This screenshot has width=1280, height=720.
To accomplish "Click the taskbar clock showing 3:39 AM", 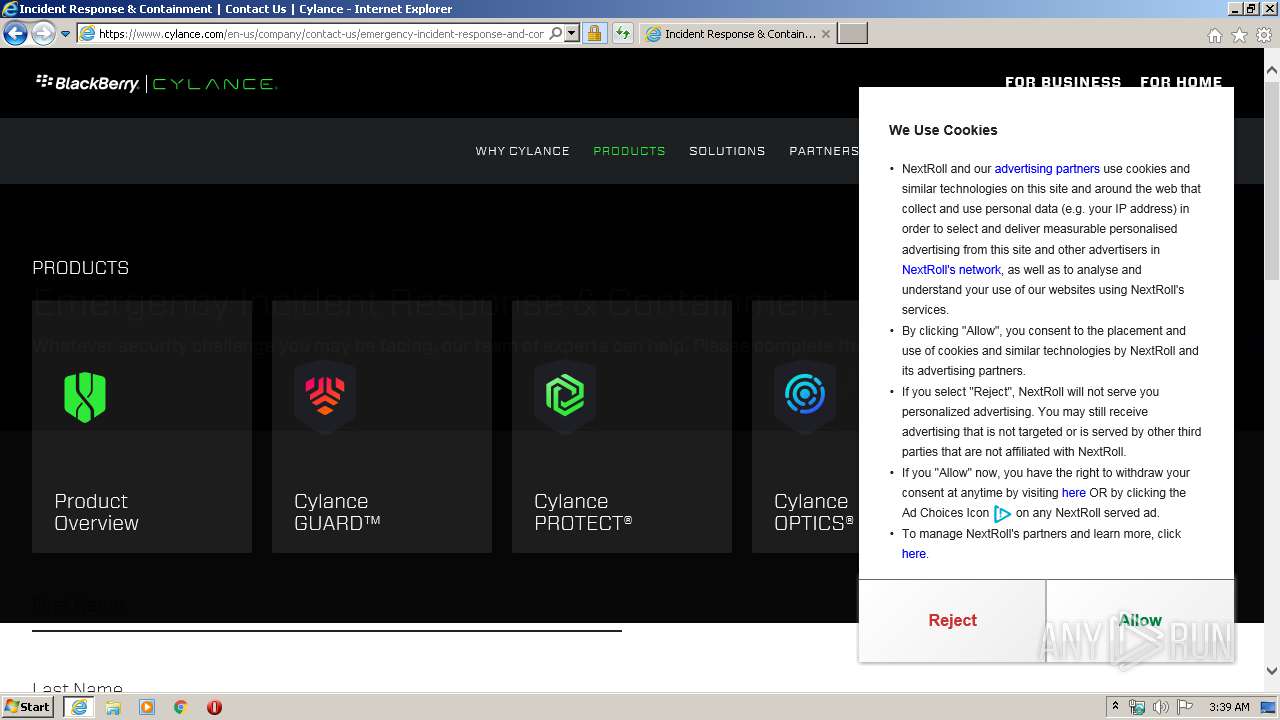I will coord(1229,707).
